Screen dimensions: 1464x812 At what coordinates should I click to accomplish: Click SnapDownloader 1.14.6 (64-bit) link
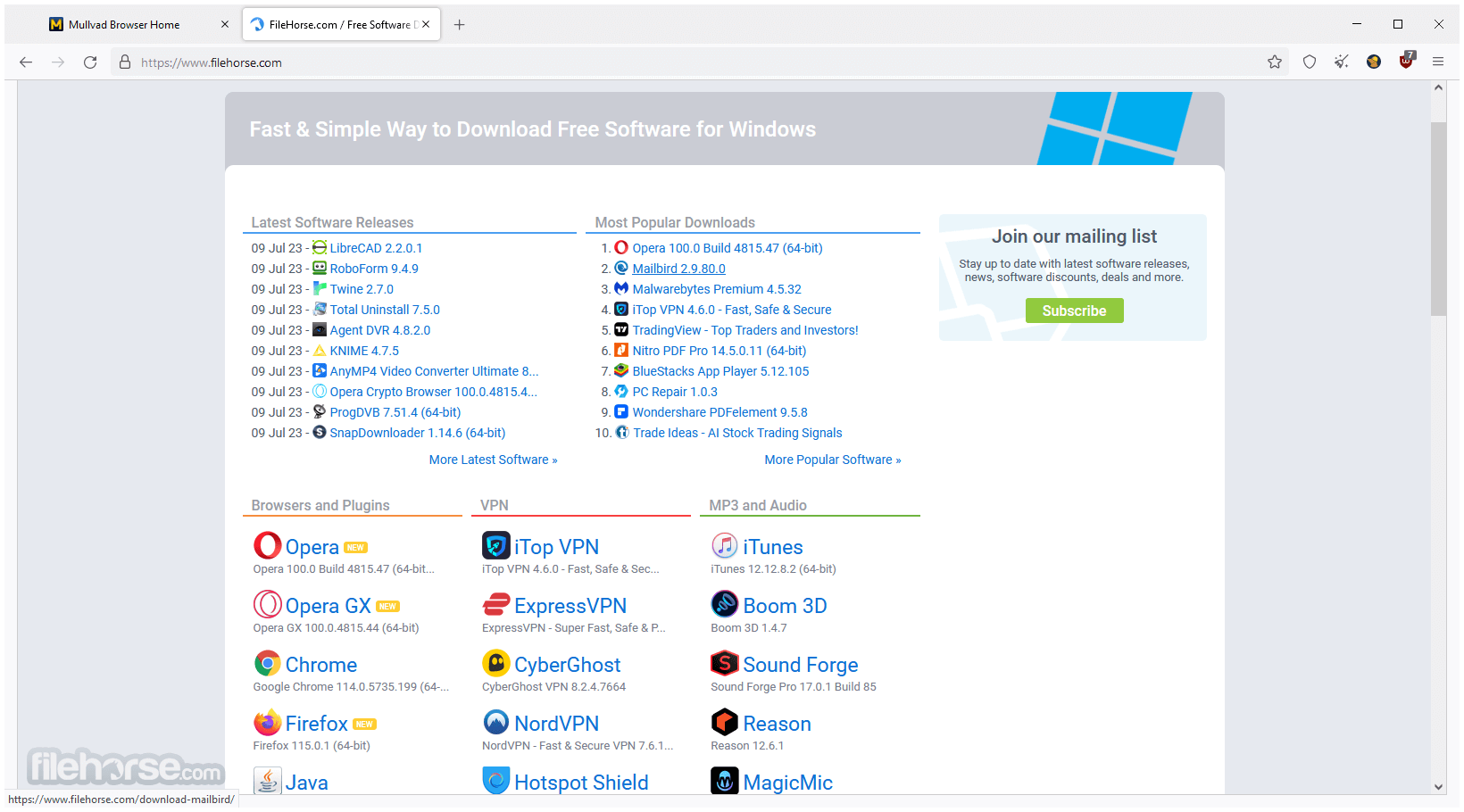pos(418,433)
